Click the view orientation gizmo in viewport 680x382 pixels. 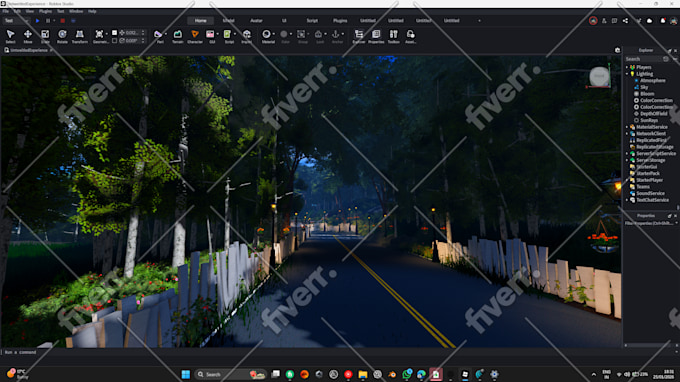(x=599, y=76)
